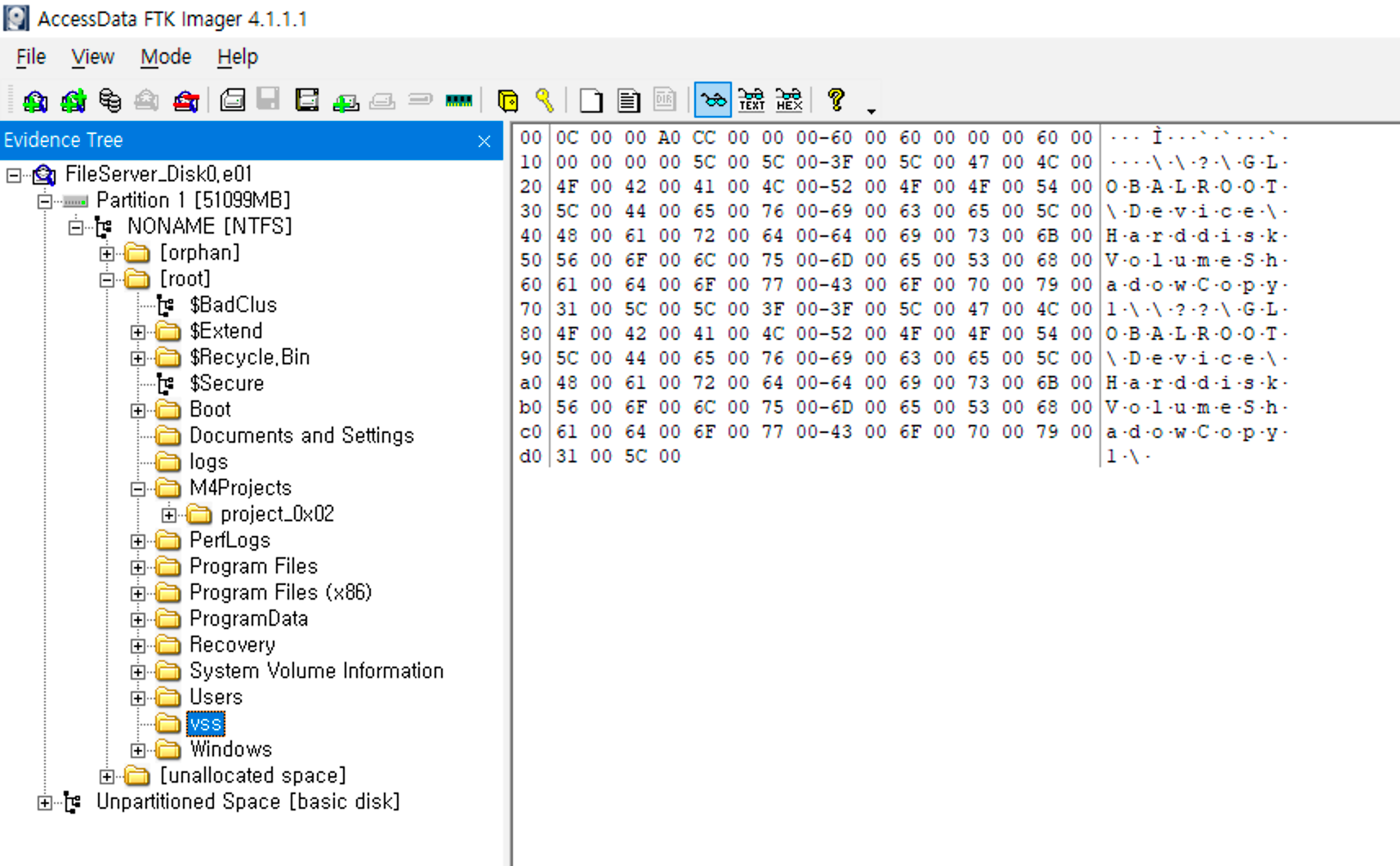This screenshot has height=866, width=1400.
Task: Select the logs folder
Action: (x=208, y=462)
